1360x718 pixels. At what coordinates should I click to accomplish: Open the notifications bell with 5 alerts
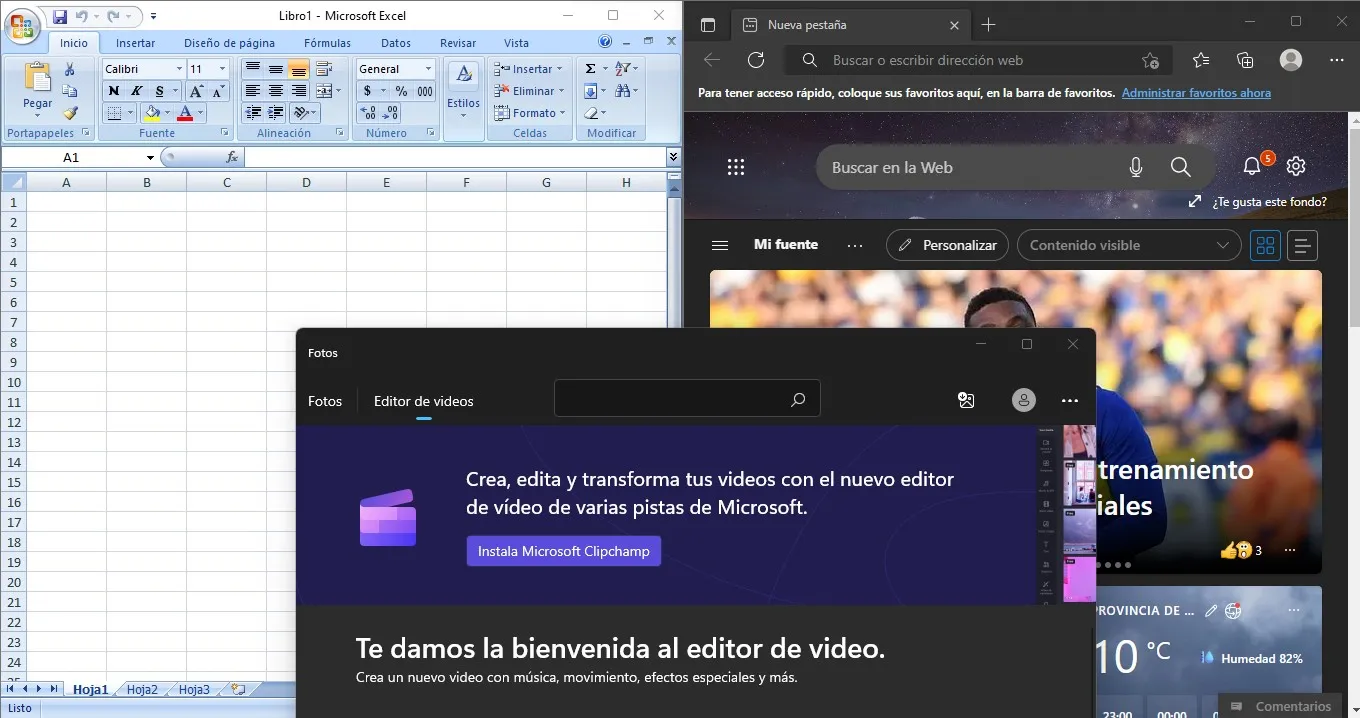tap(1251, 166)
